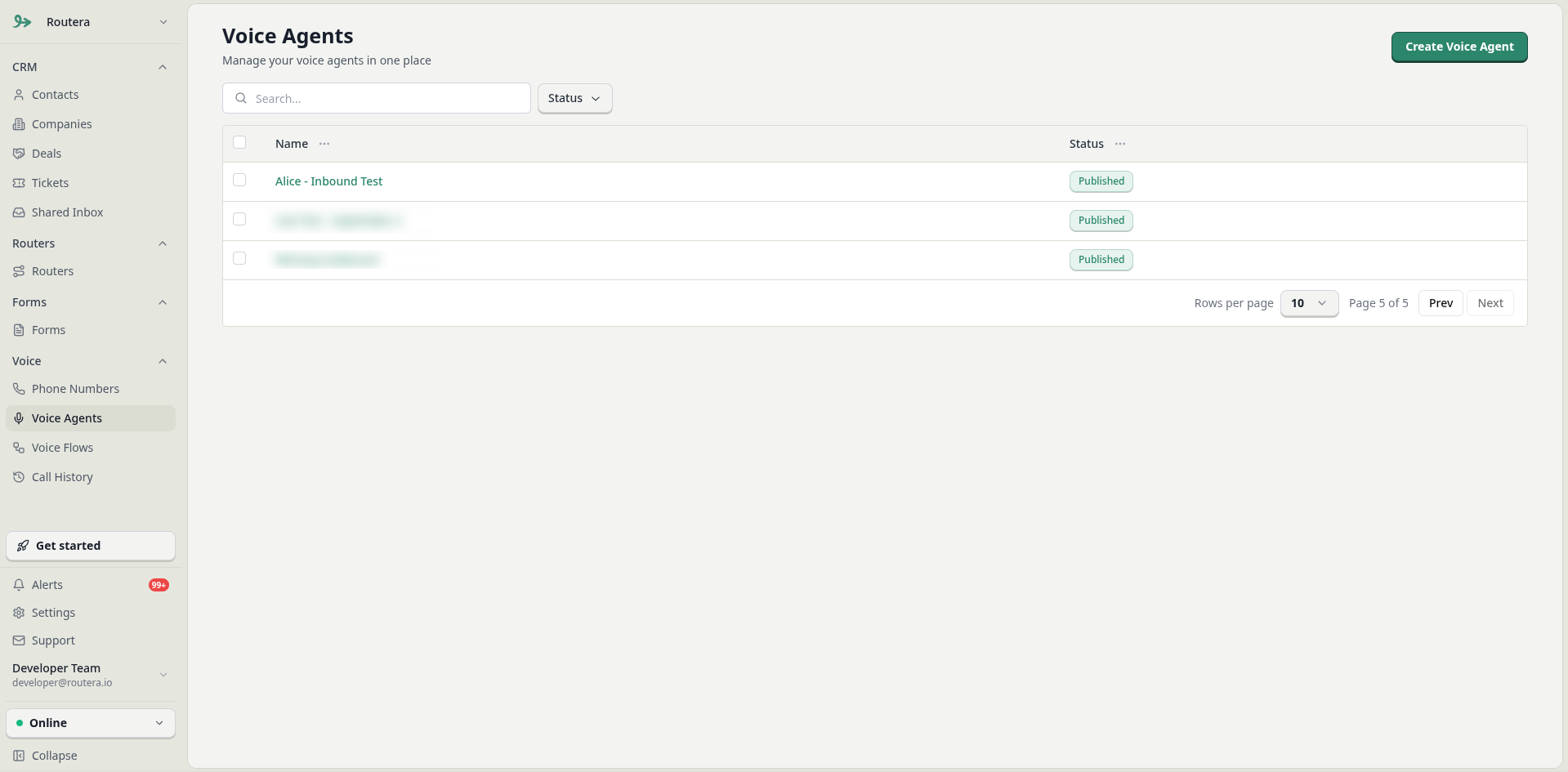Click the Prev page button
1568x772 pixels.
[x=1441, y=303]
